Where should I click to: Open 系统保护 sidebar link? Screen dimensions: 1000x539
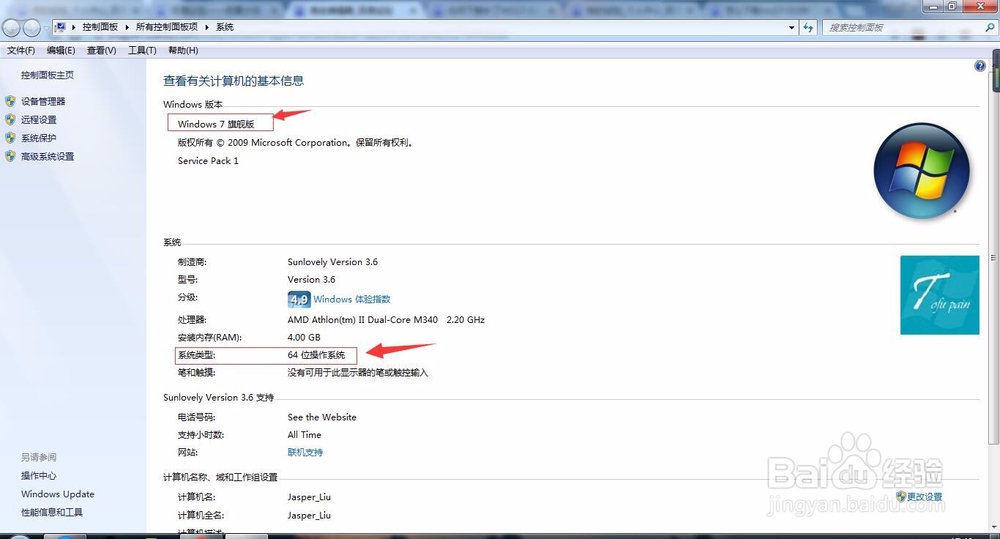(38, 138)
